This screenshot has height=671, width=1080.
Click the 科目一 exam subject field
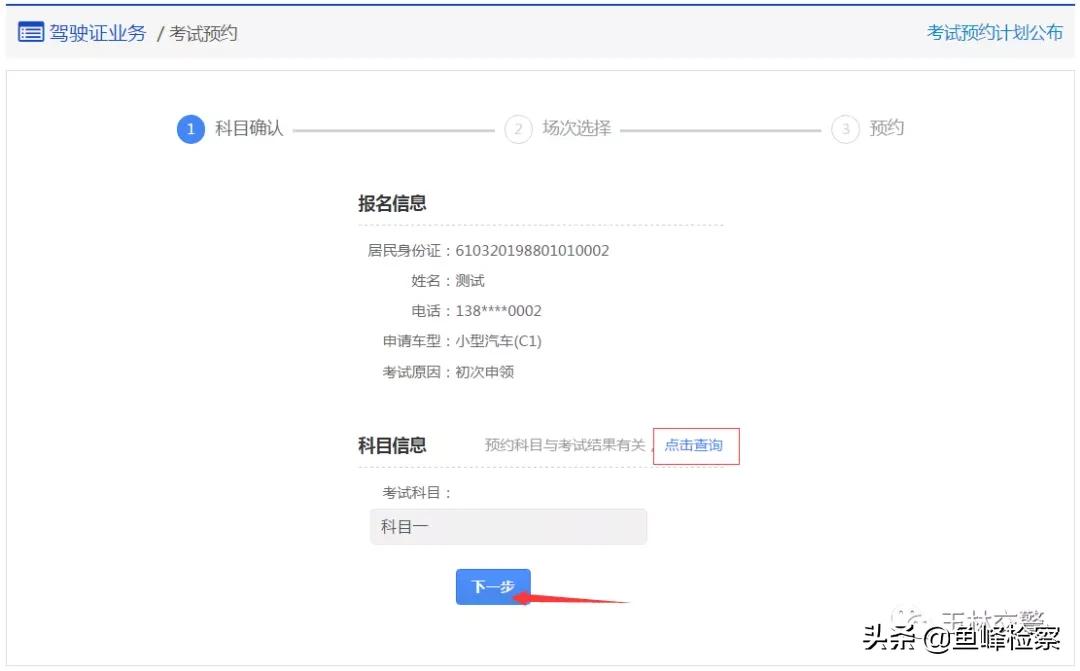(x=509, y=526)
